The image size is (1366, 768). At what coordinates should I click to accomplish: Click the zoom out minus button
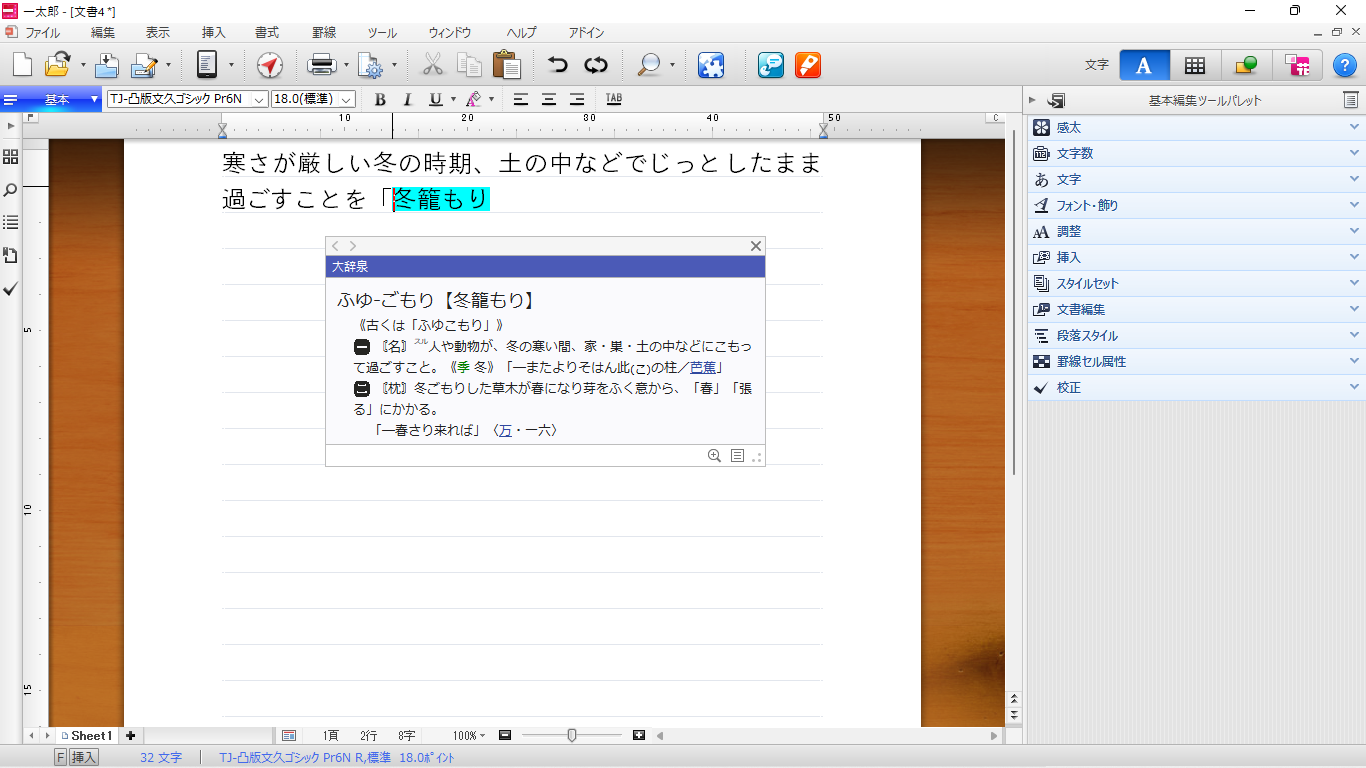[505, 736]
